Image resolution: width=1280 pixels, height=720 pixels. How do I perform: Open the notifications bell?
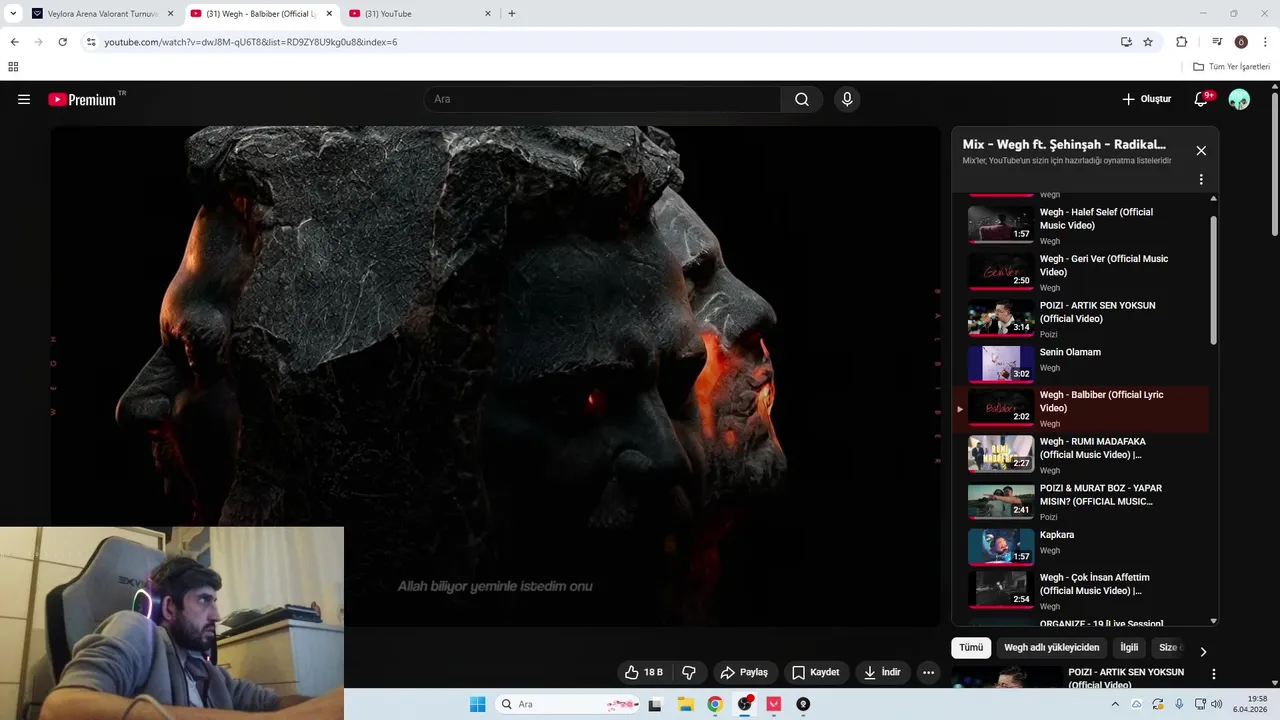(1202, 99)
